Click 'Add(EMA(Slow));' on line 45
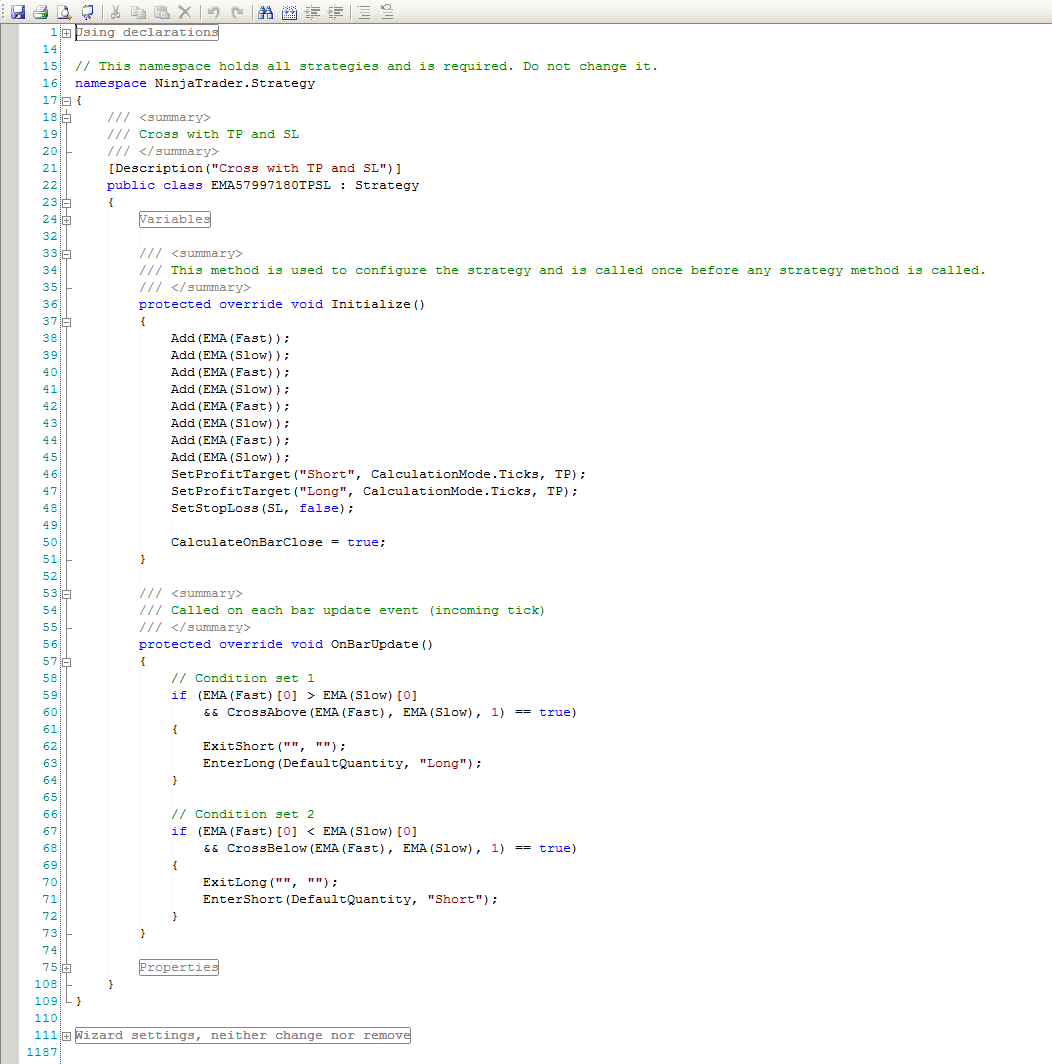Screen dimensions: 1052x1064 tap(230, 457)
